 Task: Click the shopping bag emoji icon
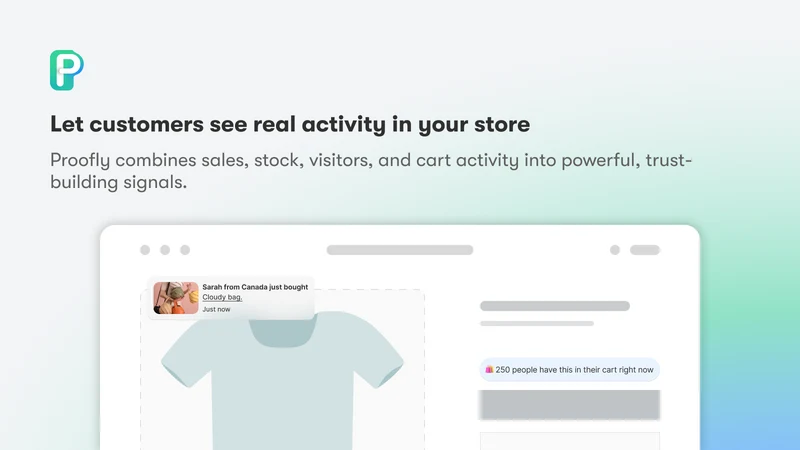[489, 369]
